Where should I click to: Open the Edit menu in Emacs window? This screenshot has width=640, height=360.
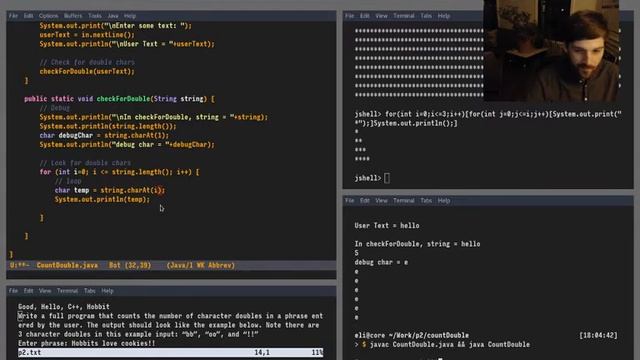click(28, 16)
